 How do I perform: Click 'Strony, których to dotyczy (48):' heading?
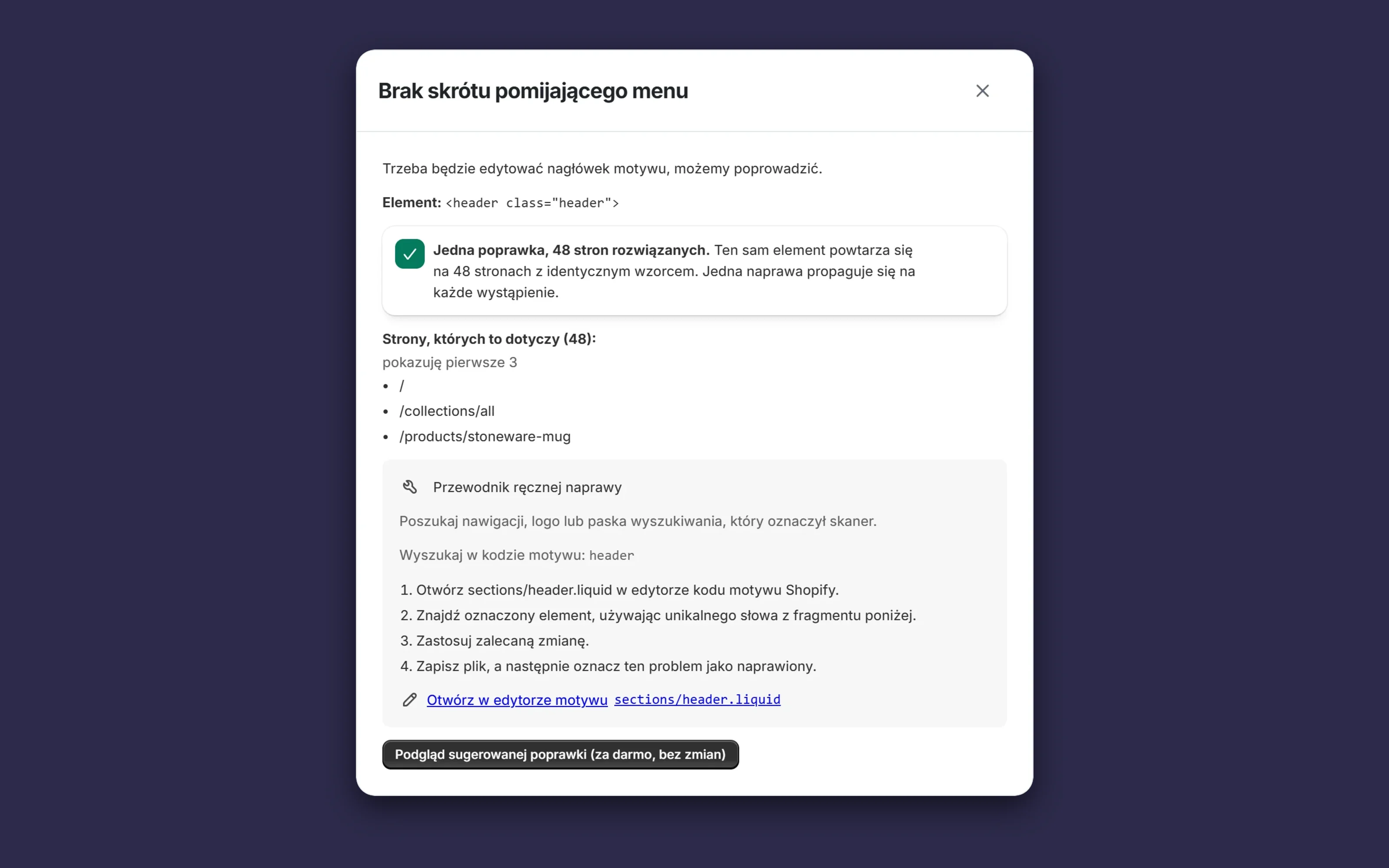pos(489,339)
